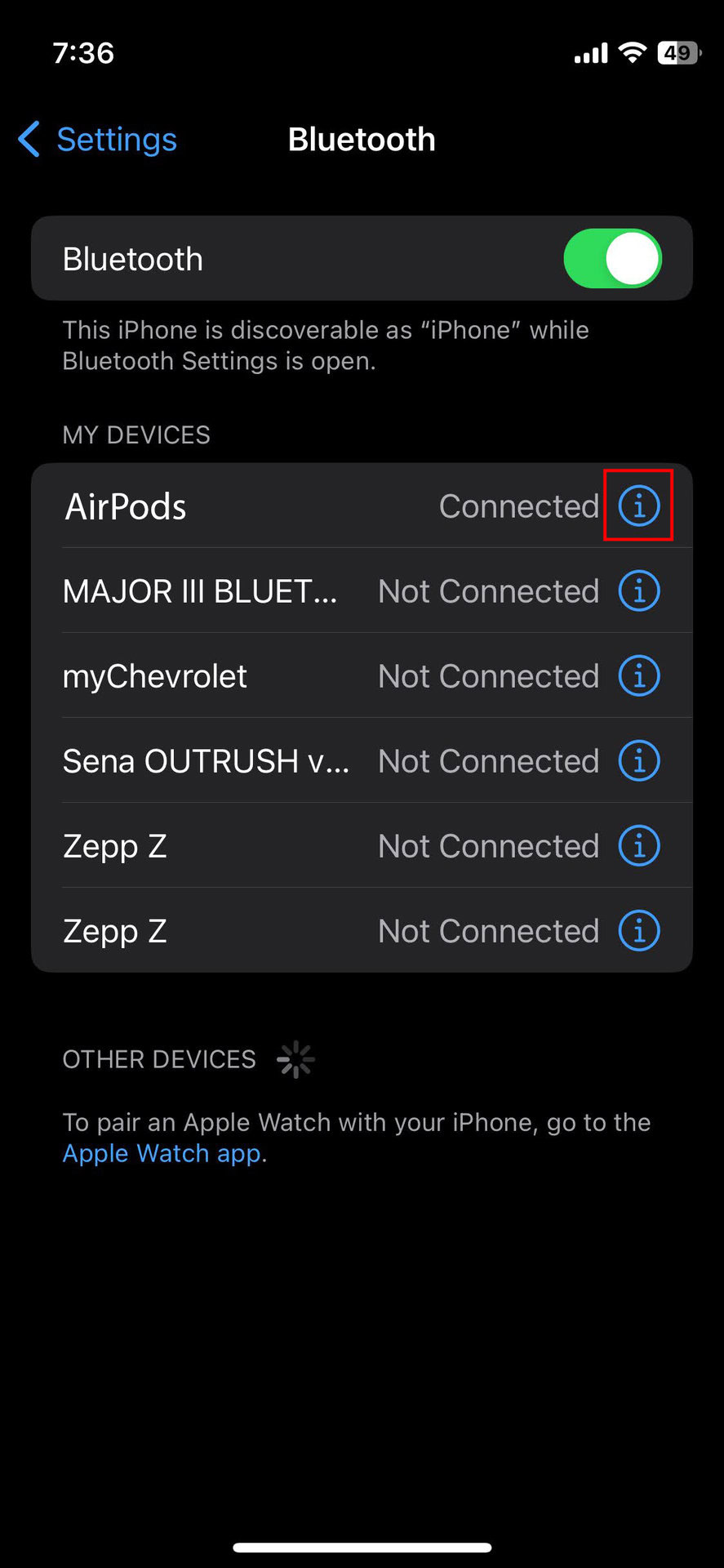Tap the Wi-Fi status icon
The height and width of the screenshot is (1568, 724).
click(631, 53)
